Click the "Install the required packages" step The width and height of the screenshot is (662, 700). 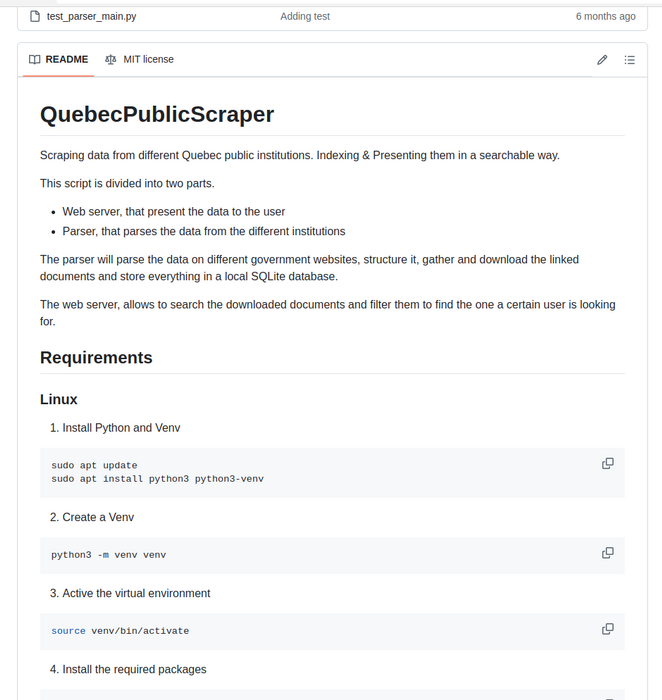pyautogui.click(x=134, y=669)
